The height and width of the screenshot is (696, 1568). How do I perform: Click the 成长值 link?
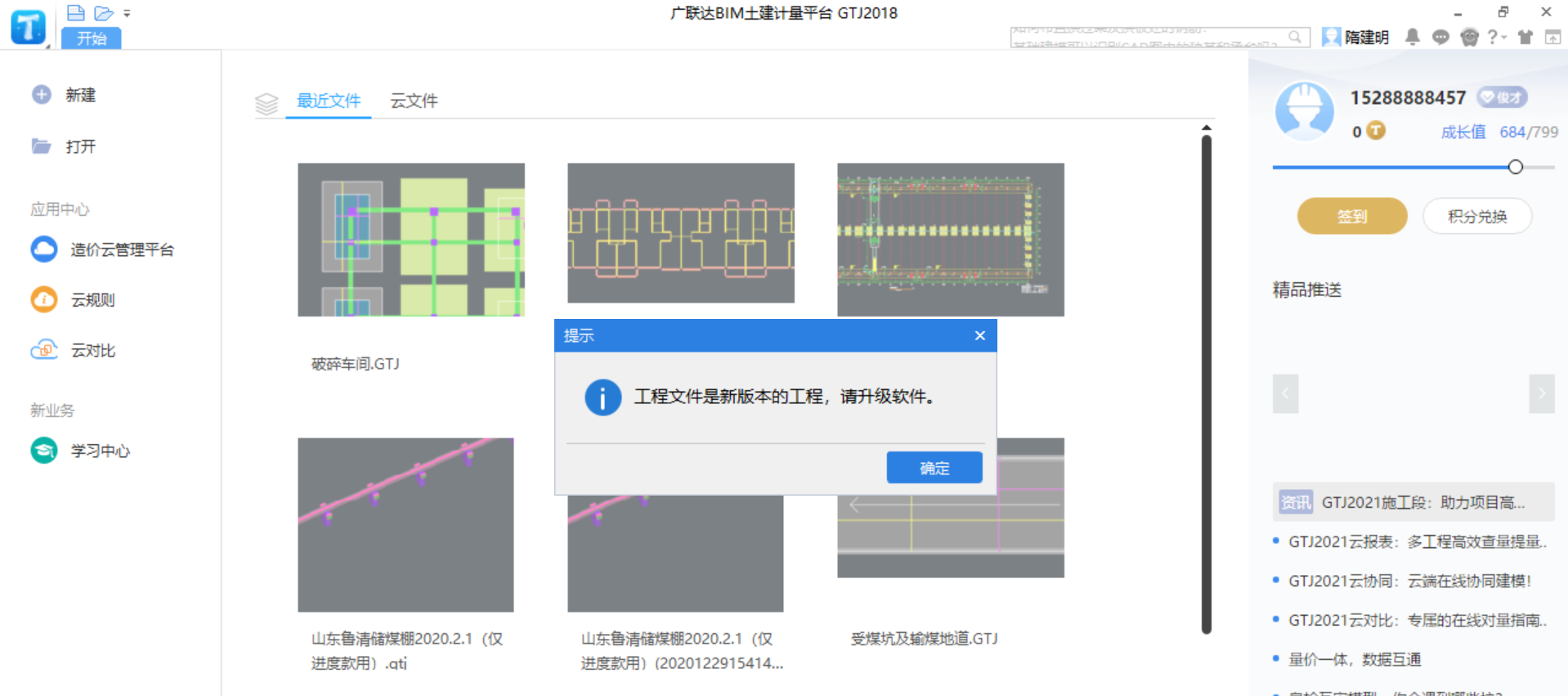pyautogui.click(x=1463, y=132)
